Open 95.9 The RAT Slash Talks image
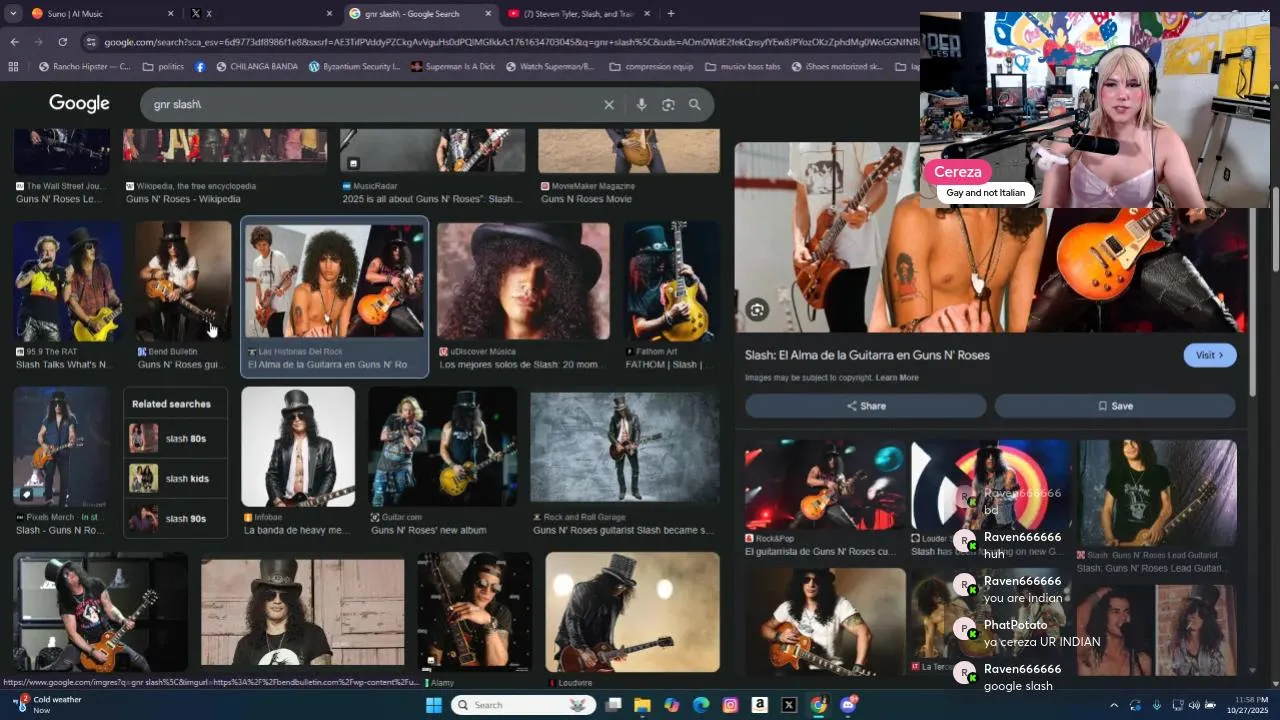Screen dimensions: 1280x720 pyautogui.click(x=67, y=281)
